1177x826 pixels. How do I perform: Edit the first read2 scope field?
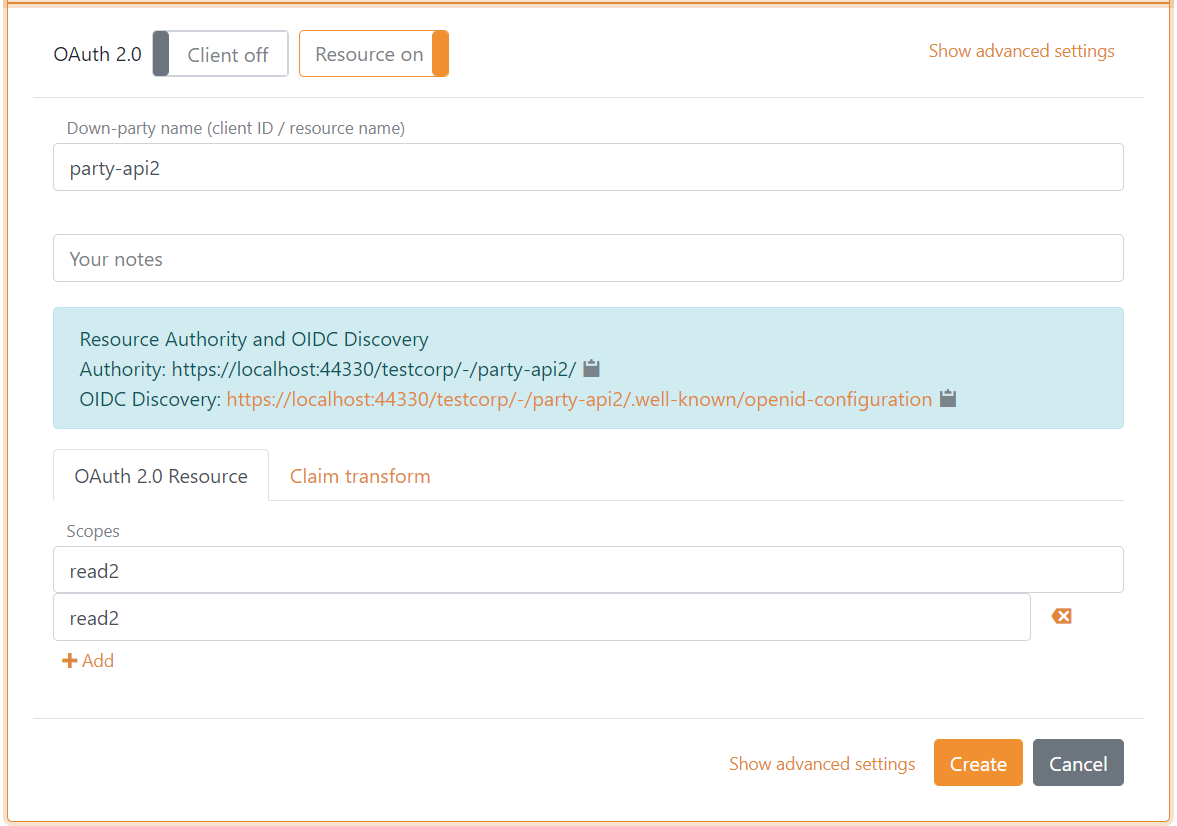click(x=587, y=570)
